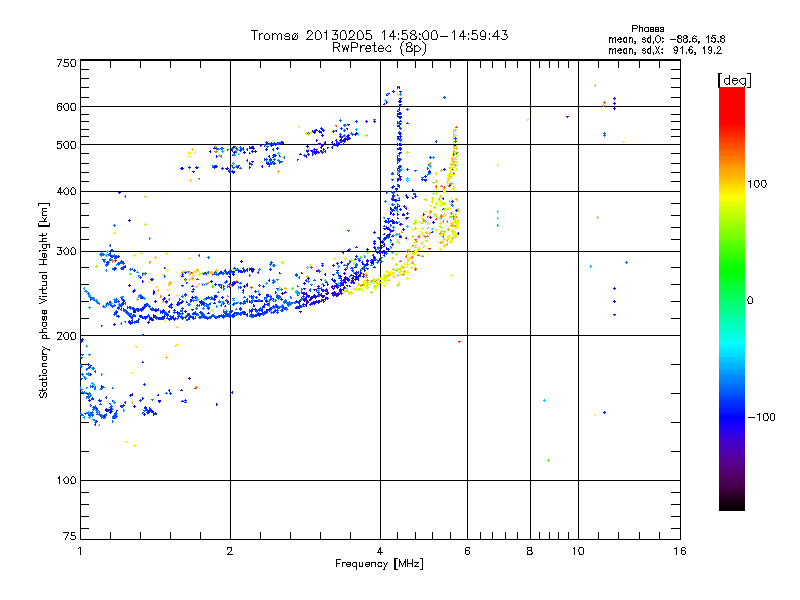This screenshot has width=800, height=600.
Task: Click x-axis tick label '16'
Action: [x=680, y=551]
